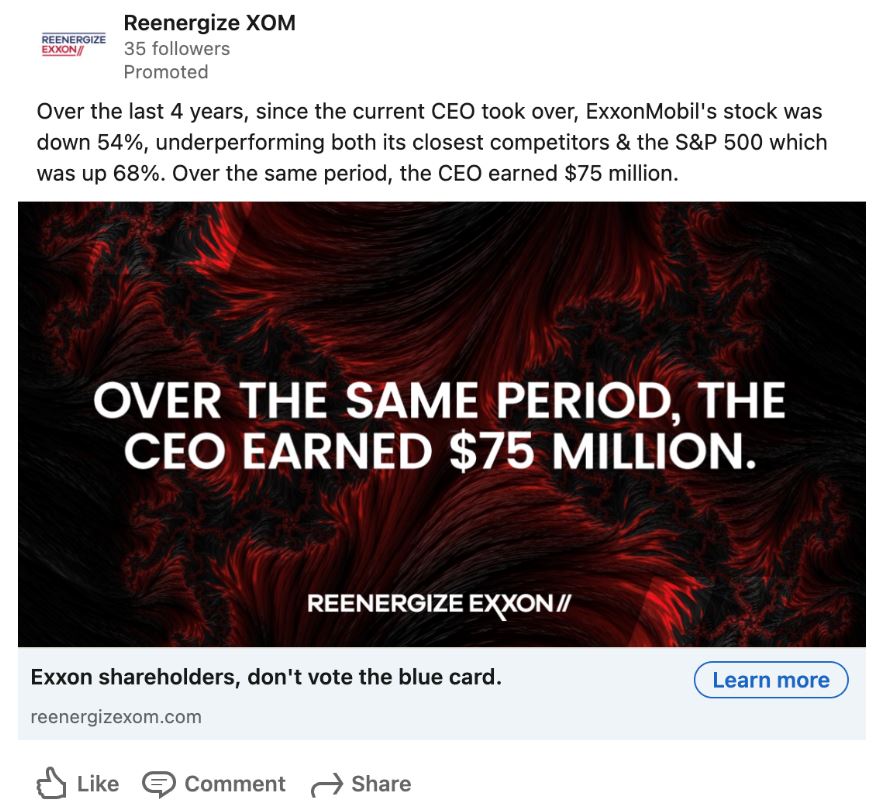
Task: Click the headline about not voting the blue card
Action: coord(266,678)
